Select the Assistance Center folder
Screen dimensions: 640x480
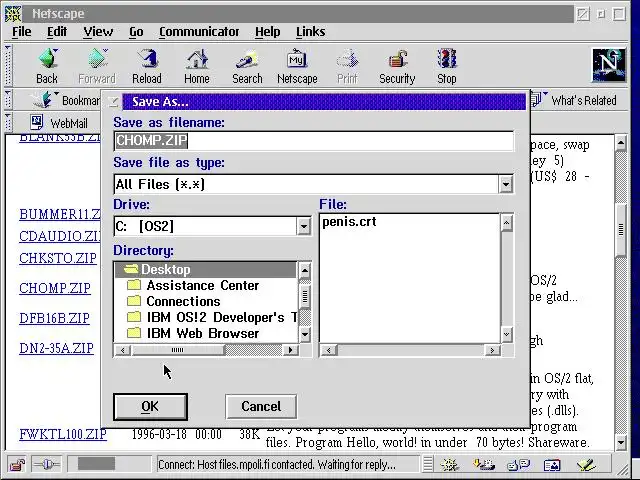(x=206, y=285)
